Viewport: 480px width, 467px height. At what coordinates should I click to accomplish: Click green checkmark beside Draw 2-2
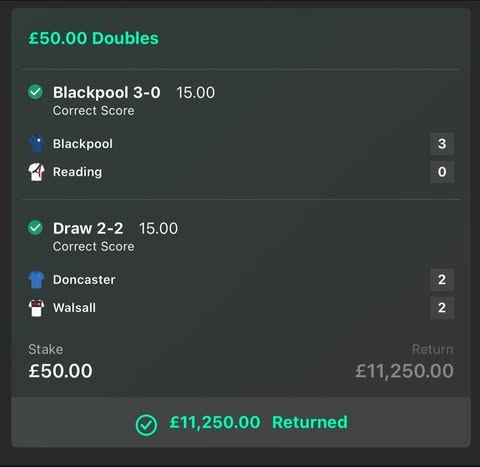tap(35, 228)
